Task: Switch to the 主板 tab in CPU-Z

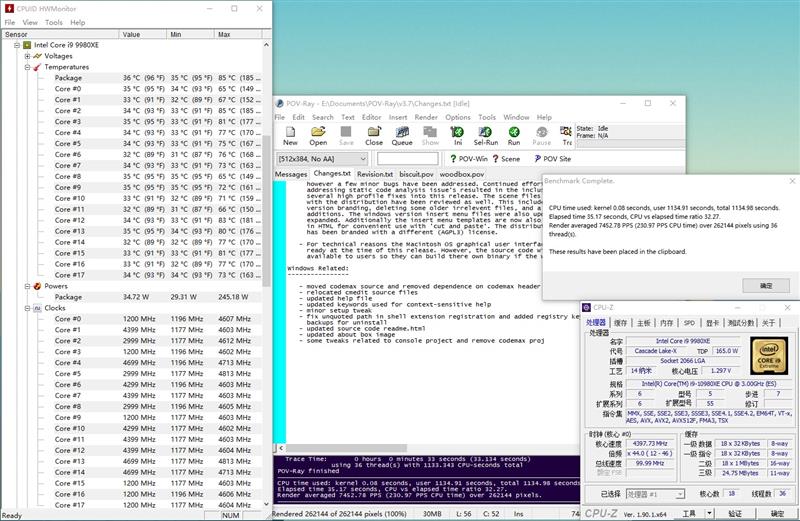Action: coord(643,322)
